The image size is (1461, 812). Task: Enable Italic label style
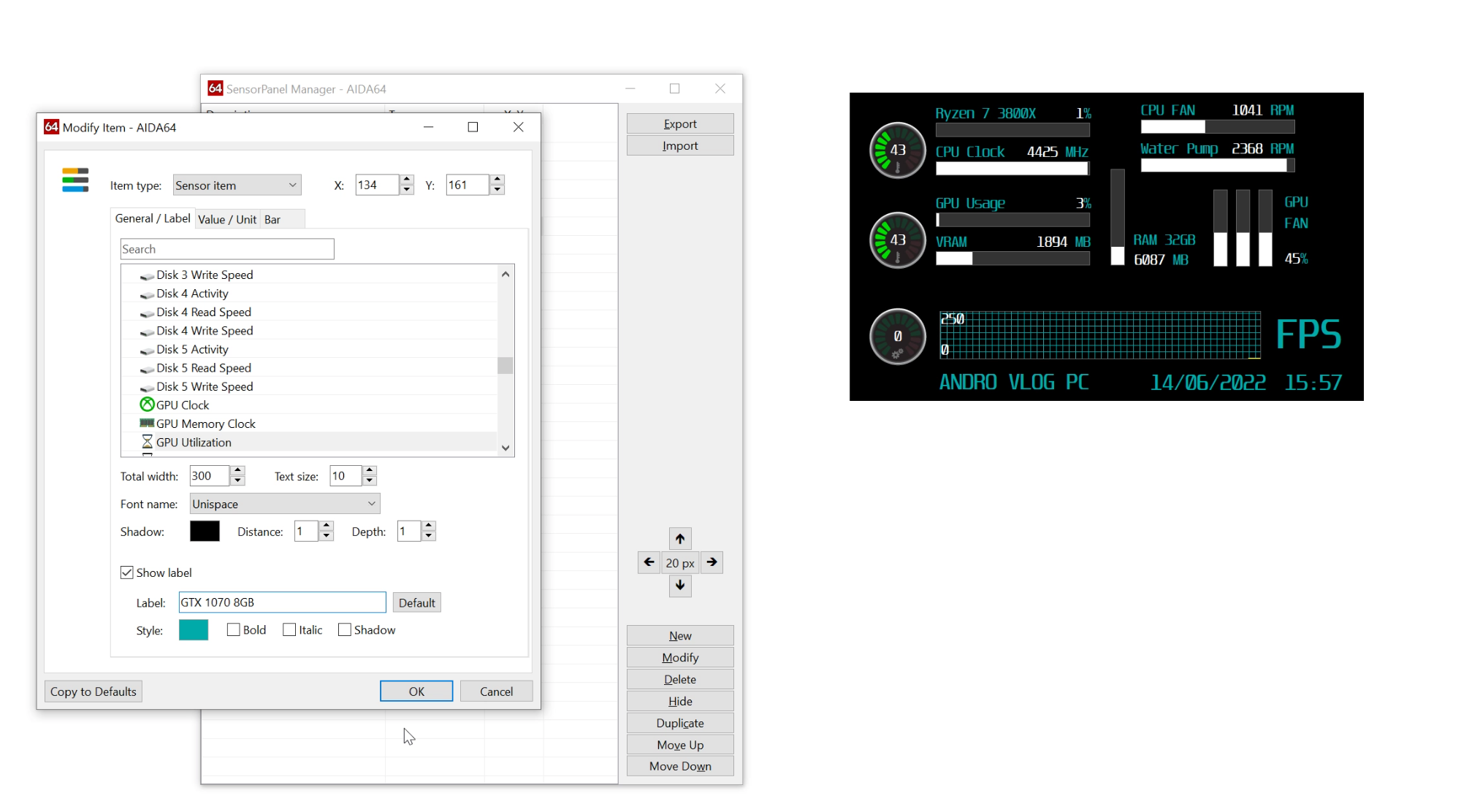pyautogui.click(x=289, y=630)
